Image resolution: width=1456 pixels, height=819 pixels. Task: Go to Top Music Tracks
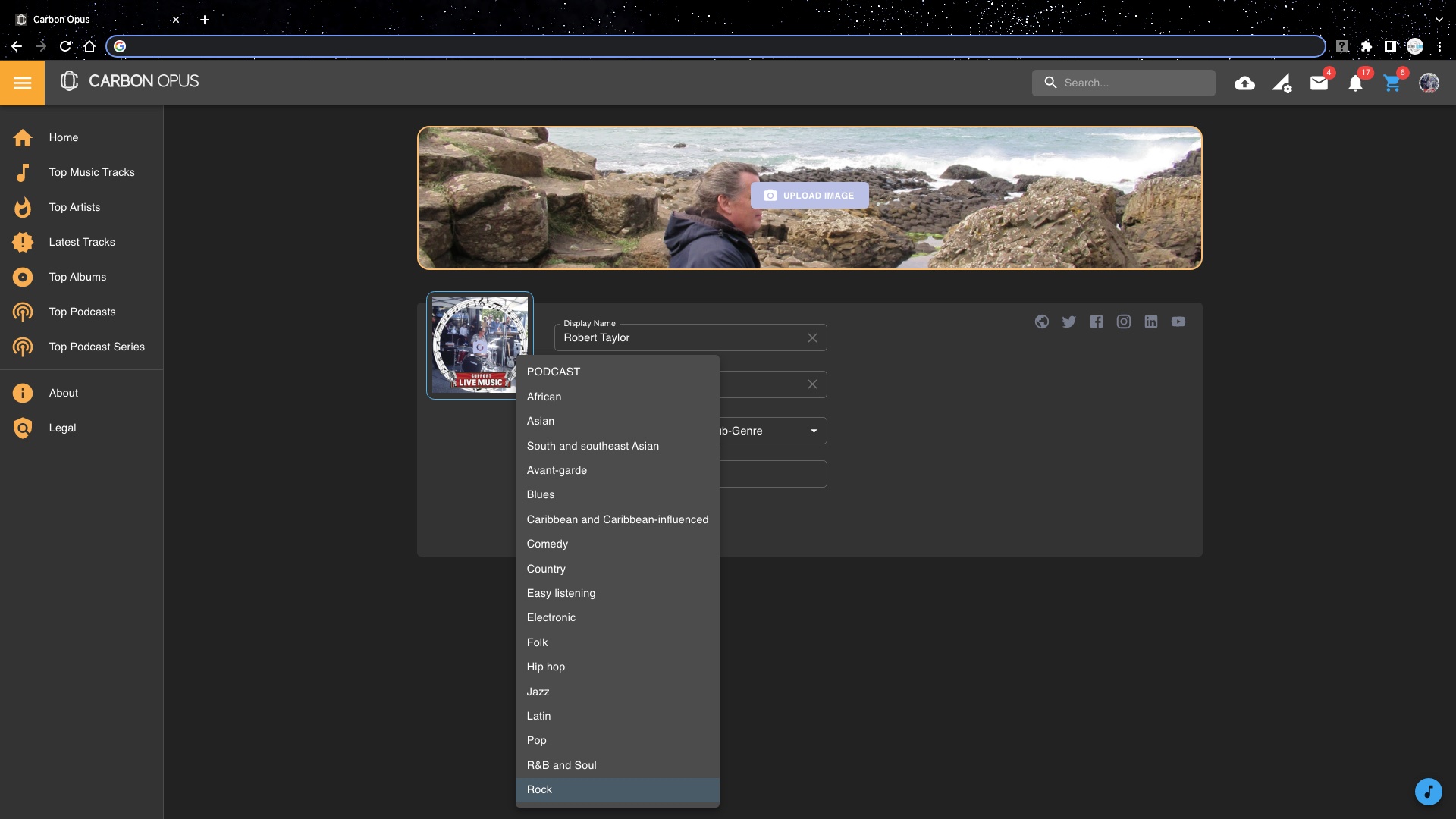tap(92, 172)
